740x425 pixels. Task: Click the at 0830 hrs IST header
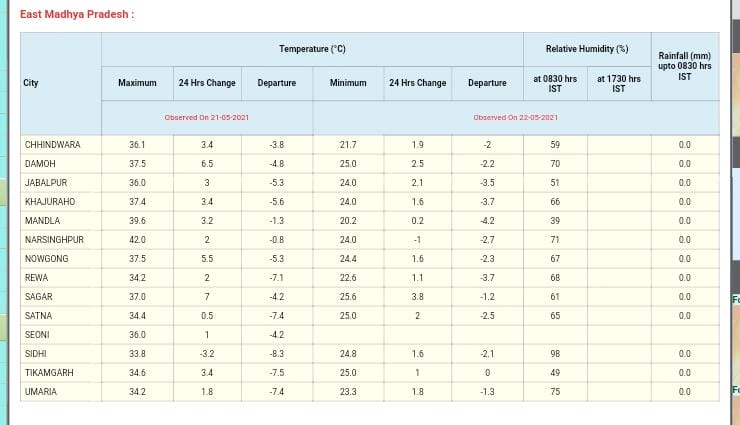(x=555, y=83)
